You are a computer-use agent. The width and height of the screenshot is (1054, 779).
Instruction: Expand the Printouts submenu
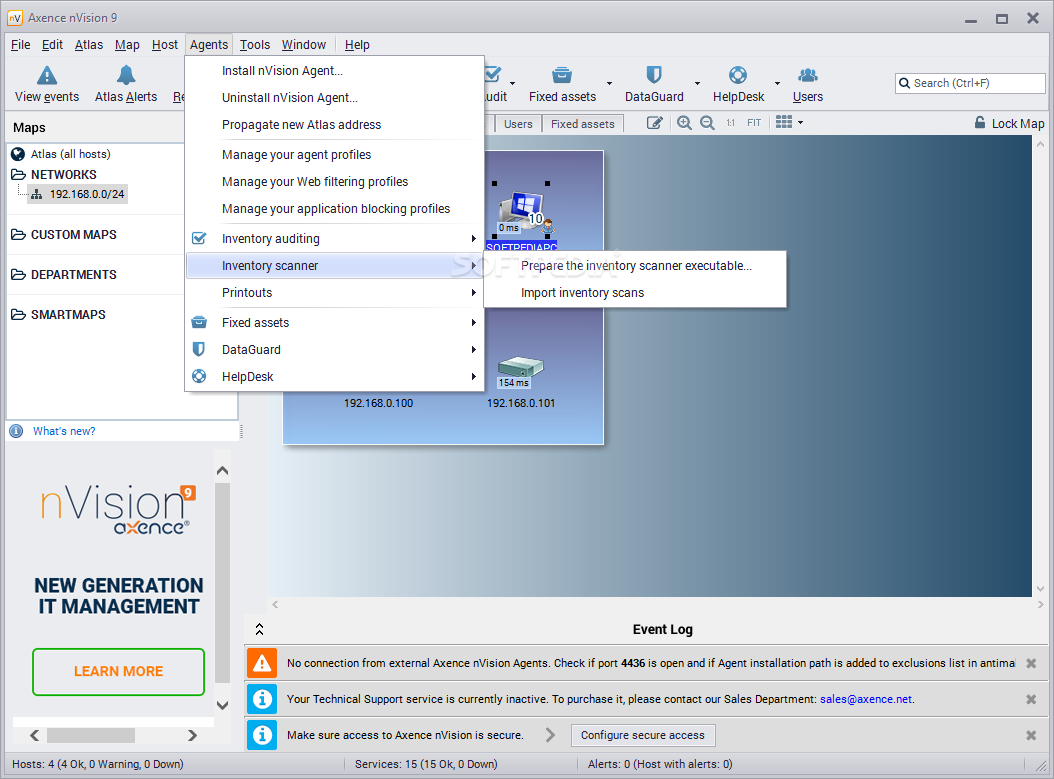pos(473,292)
